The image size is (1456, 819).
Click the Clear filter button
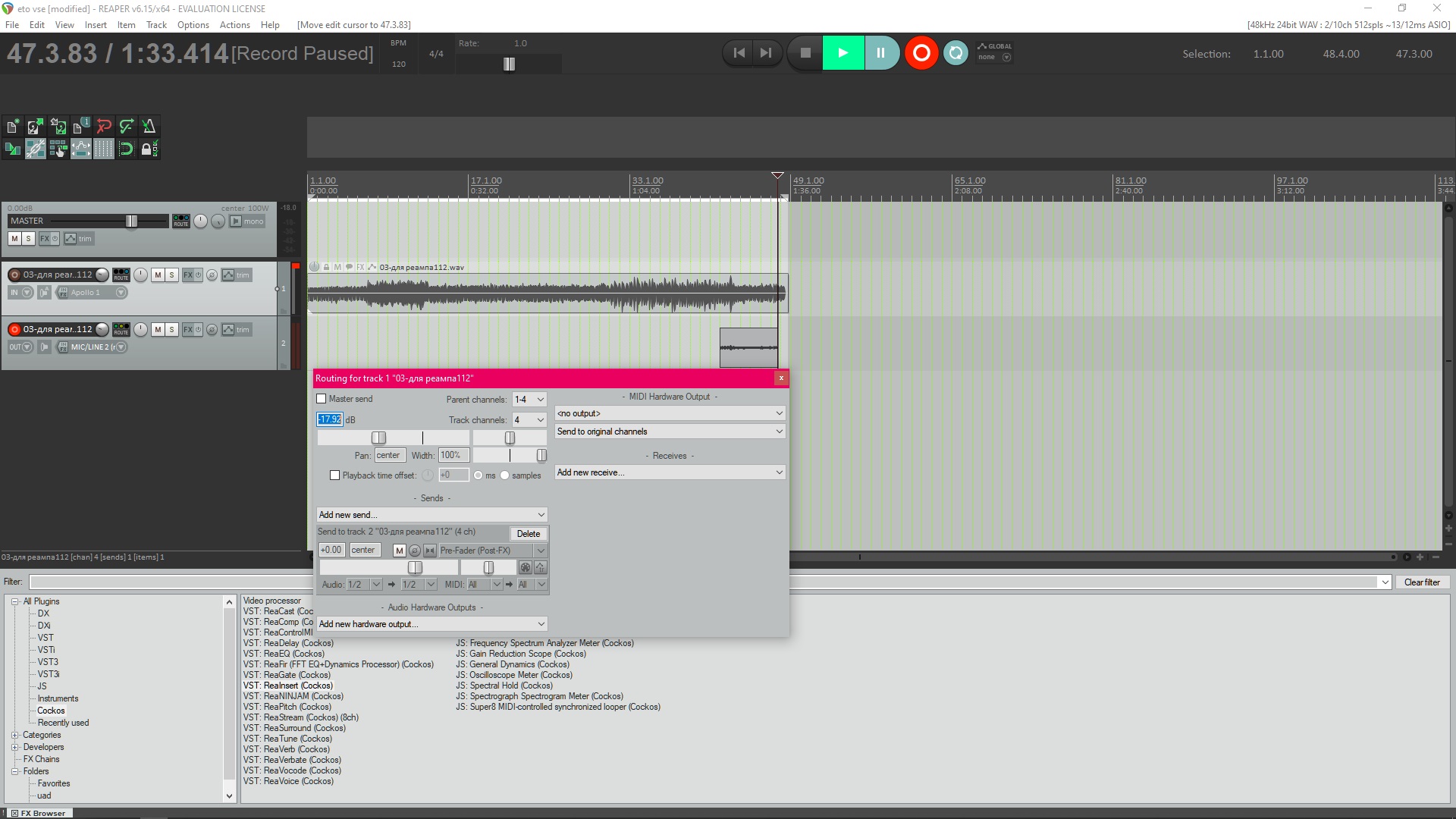coord(1421,582)
